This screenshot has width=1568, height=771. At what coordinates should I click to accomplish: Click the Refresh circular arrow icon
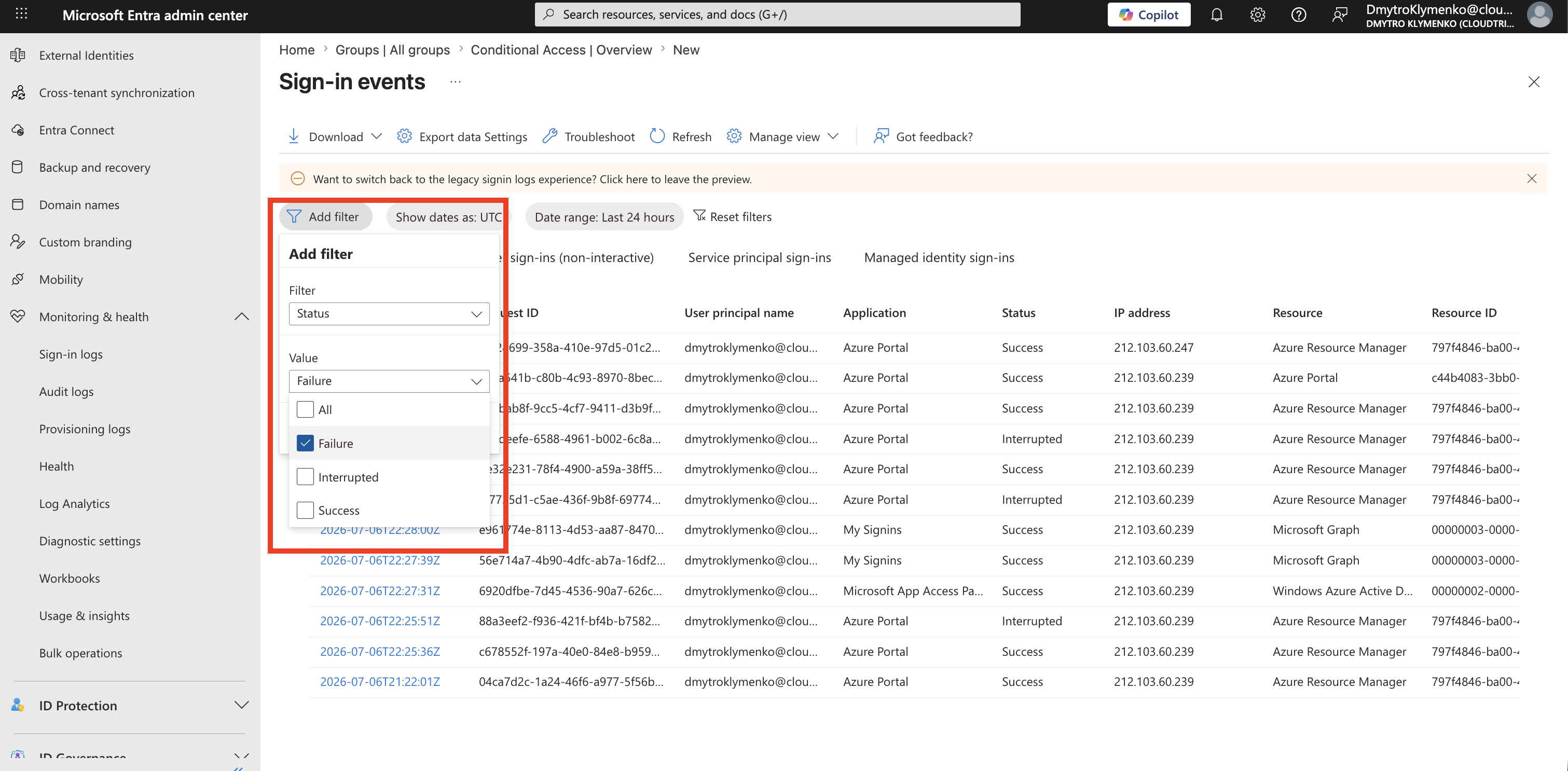[657, 136]
